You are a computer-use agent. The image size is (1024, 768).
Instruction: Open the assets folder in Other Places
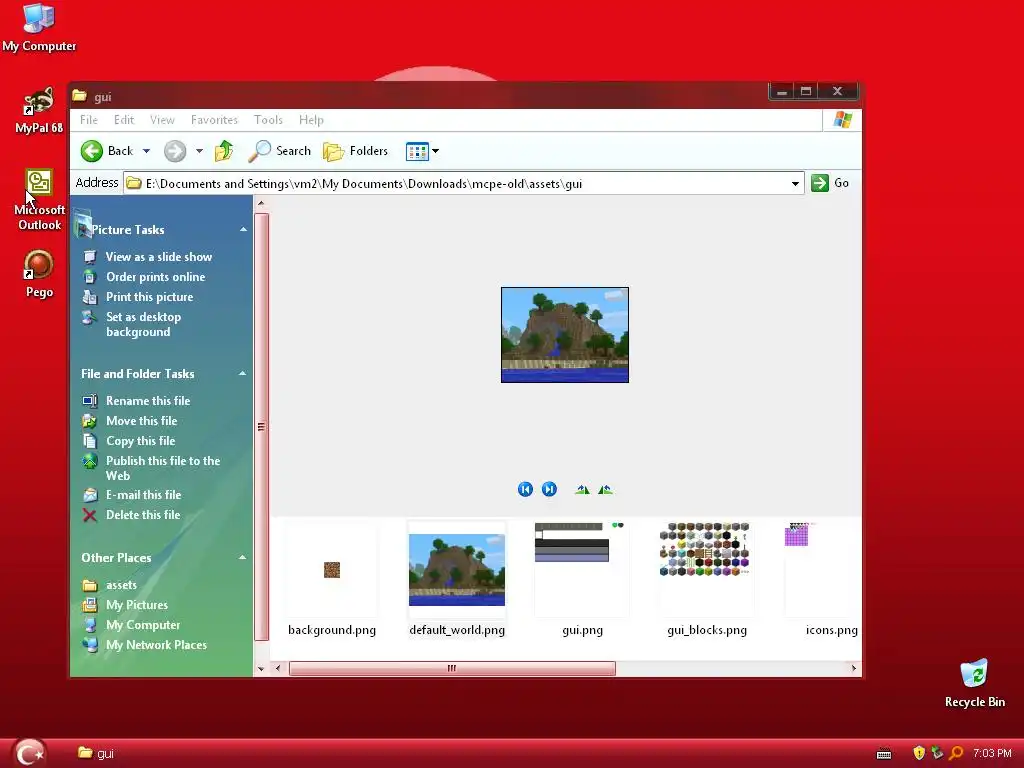[x=121, y=585]
